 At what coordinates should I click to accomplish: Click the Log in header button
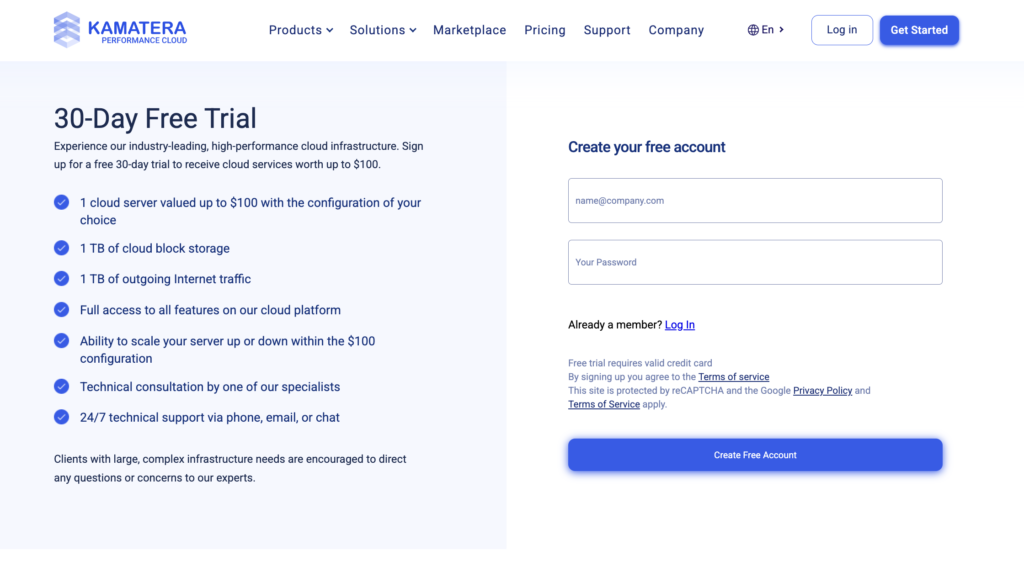841,30
